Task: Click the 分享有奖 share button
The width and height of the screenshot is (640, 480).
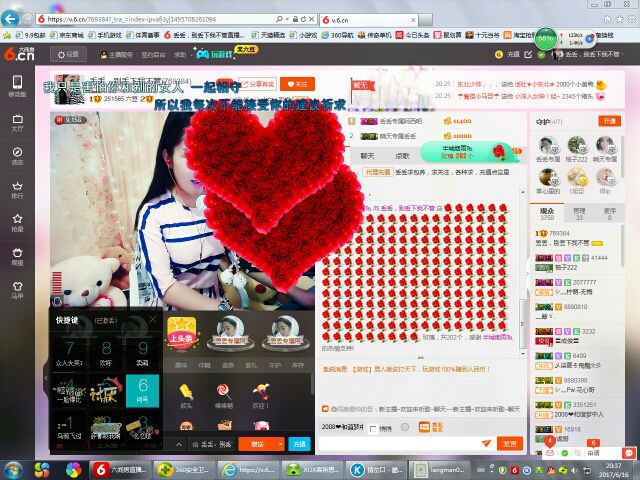Action: 258,84
